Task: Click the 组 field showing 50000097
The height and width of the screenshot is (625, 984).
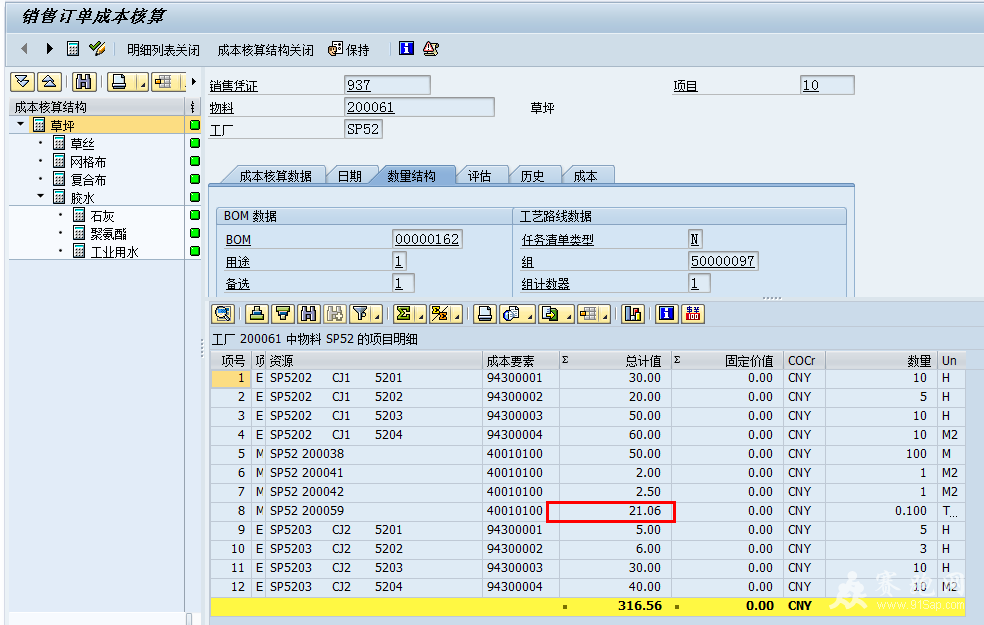Action: tap(723, 261)
